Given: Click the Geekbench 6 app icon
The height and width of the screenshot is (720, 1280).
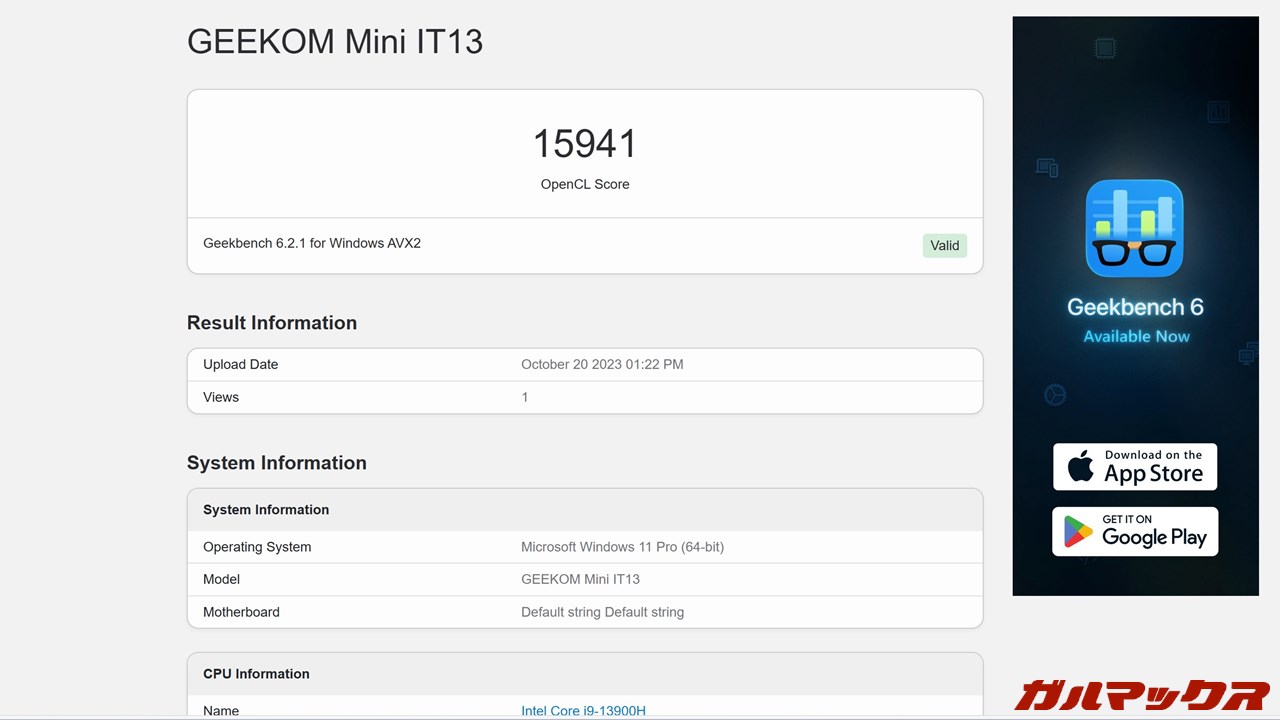Looking at the screenshot, I should click(1135, 227).
